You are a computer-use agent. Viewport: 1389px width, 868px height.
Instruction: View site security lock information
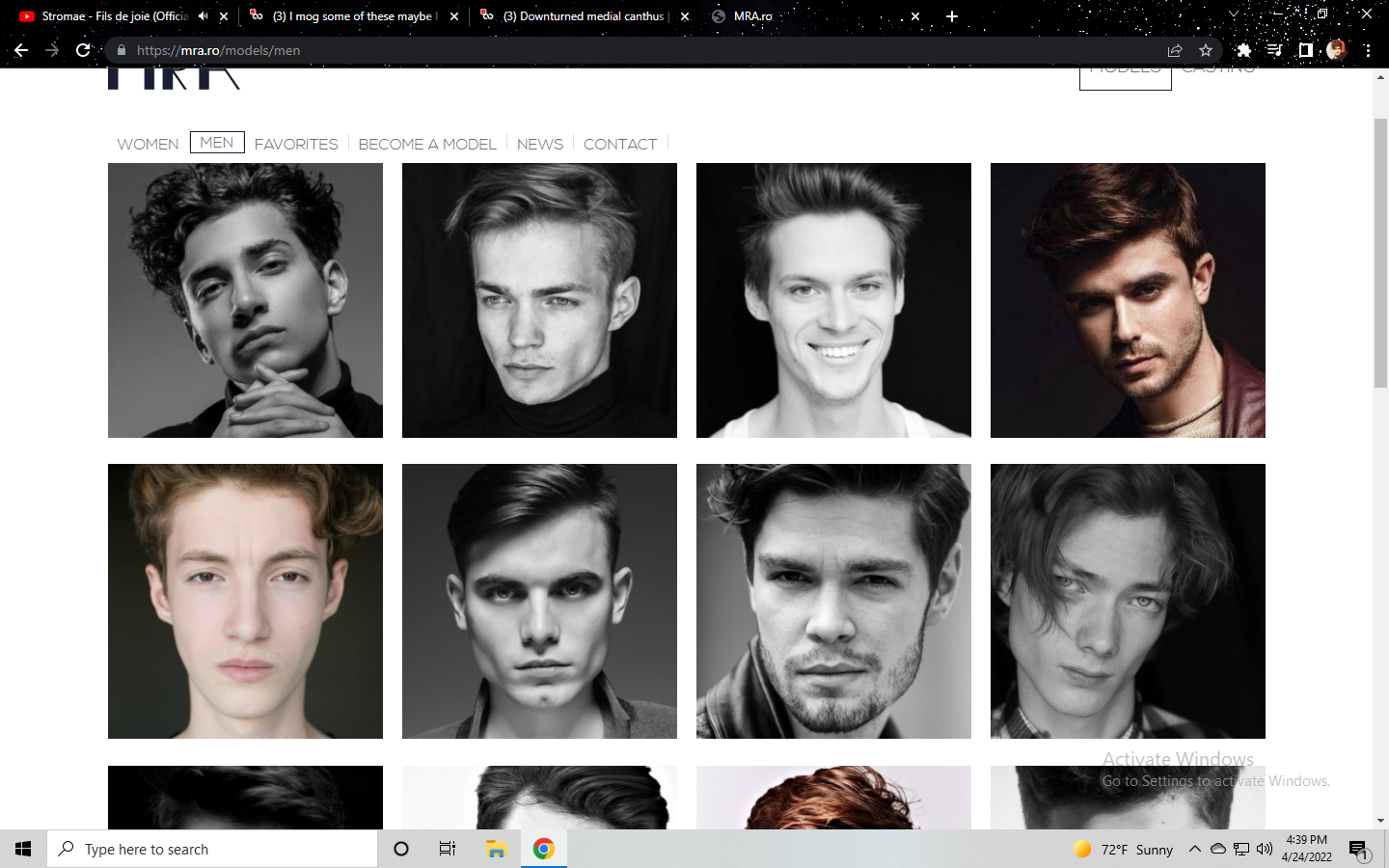[121, 50]
